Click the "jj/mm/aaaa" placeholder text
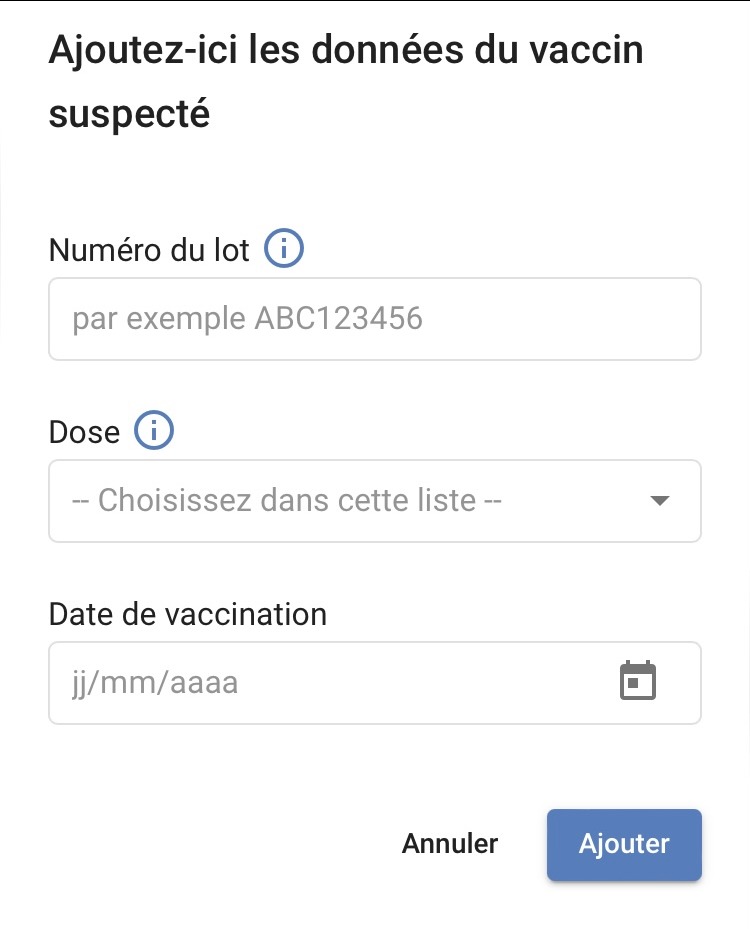Screen dimensions: 750x929 coord(155,683)
